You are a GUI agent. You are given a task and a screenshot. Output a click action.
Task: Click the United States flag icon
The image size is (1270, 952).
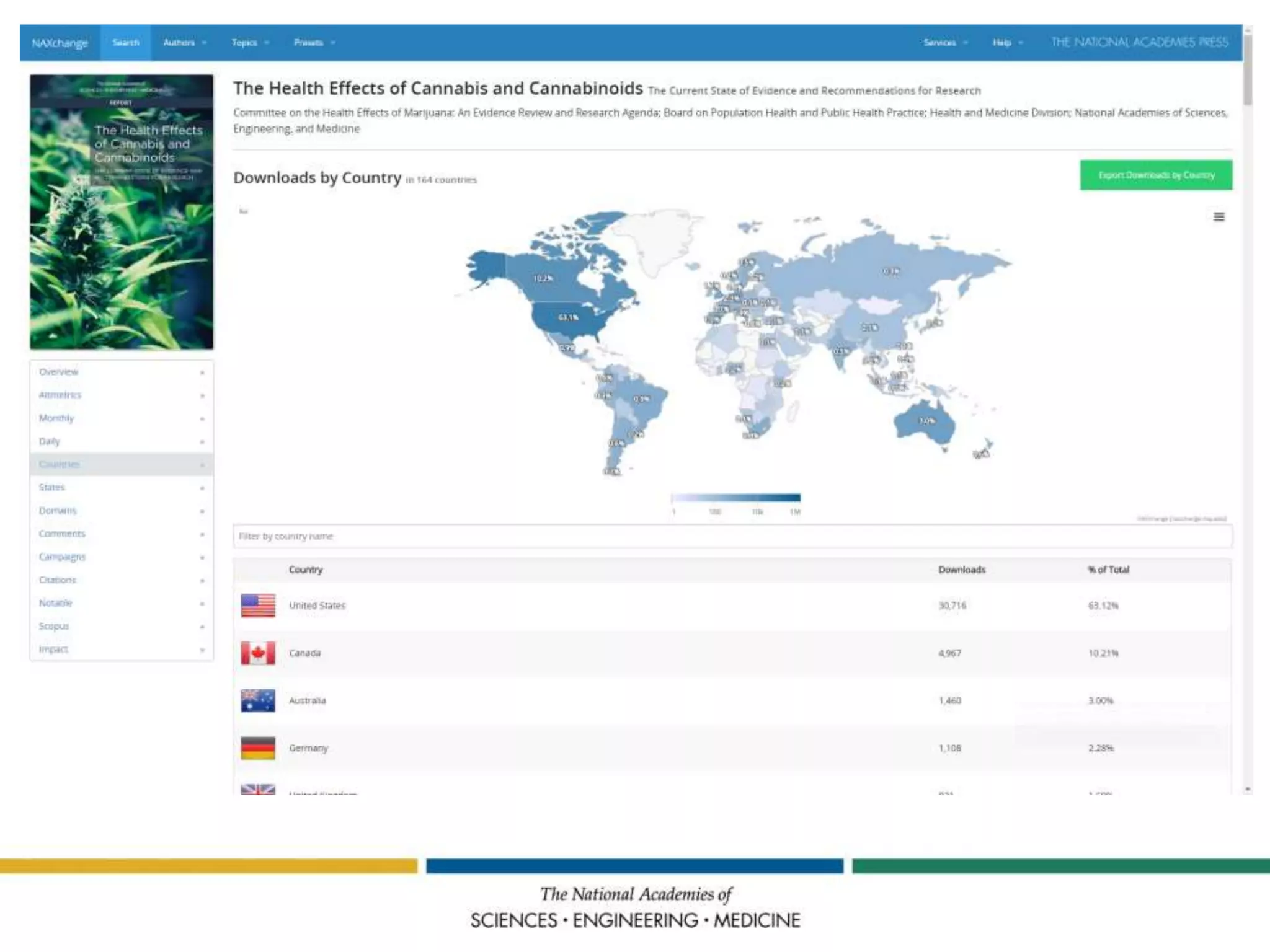click(258, 606)
